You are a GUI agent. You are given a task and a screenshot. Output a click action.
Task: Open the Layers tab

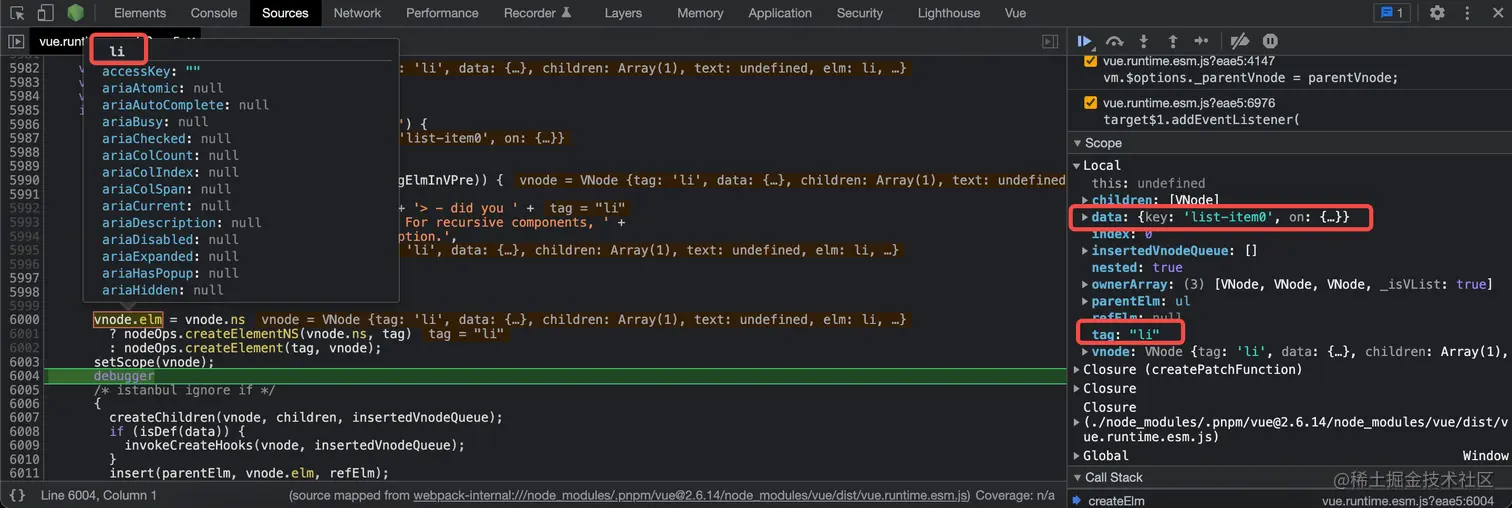tap(623, 13)
